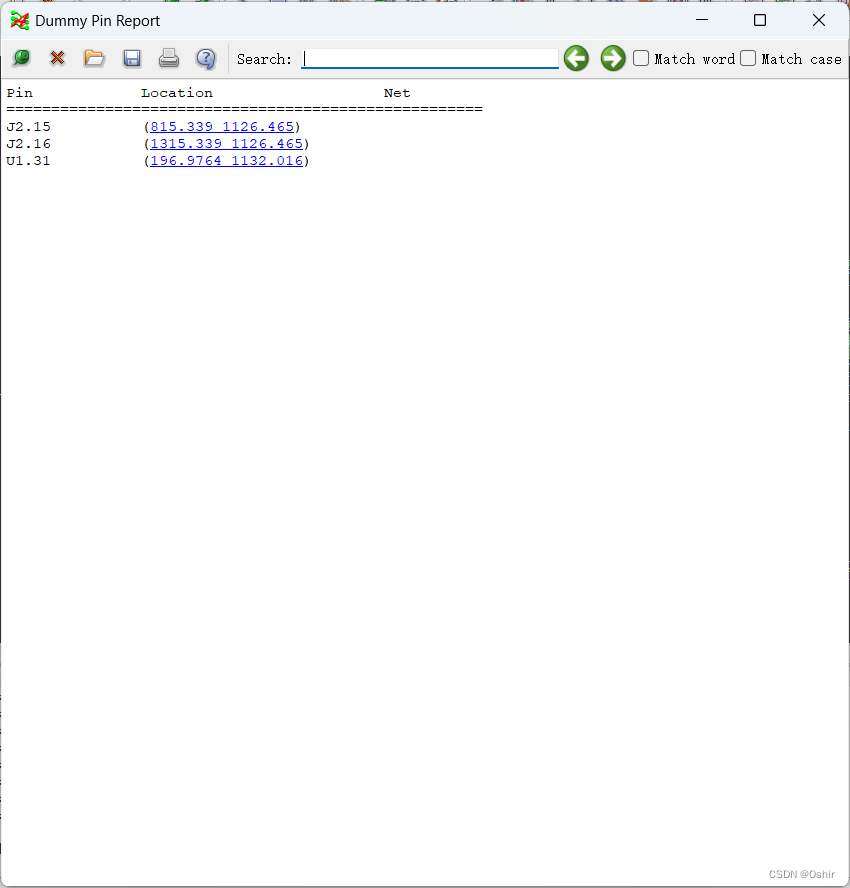Click the red X close report icon
This screenshot has height=888, width=850.
coord(57,58)
